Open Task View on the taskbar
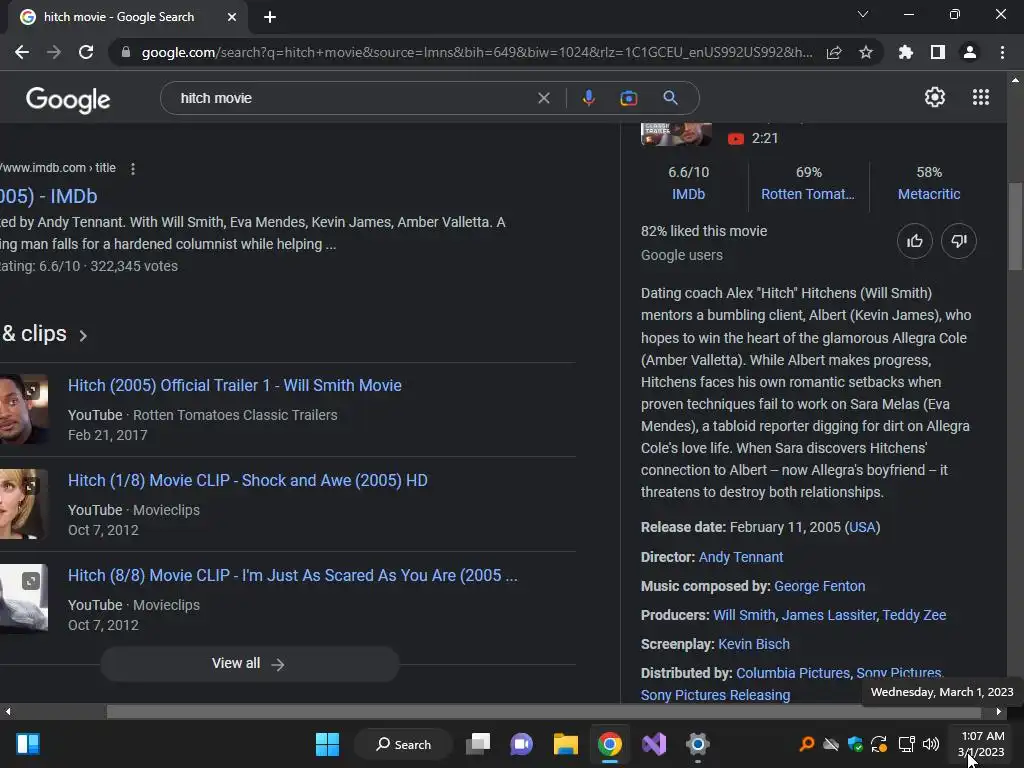Image resolution: width=1024 pixels, height=768 pixels. pyautogui.click(x=478, y=744)
